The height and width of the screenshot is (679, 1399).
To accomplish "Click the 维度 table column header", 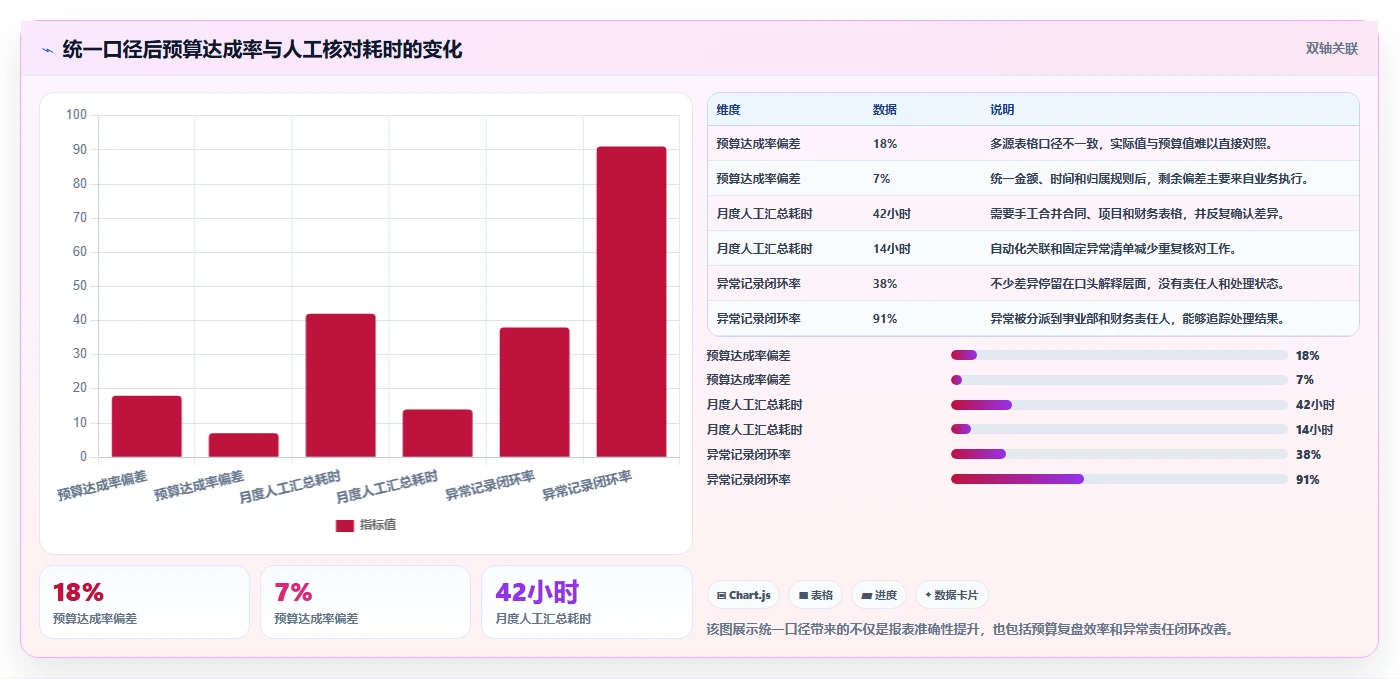I will (728, 109).
